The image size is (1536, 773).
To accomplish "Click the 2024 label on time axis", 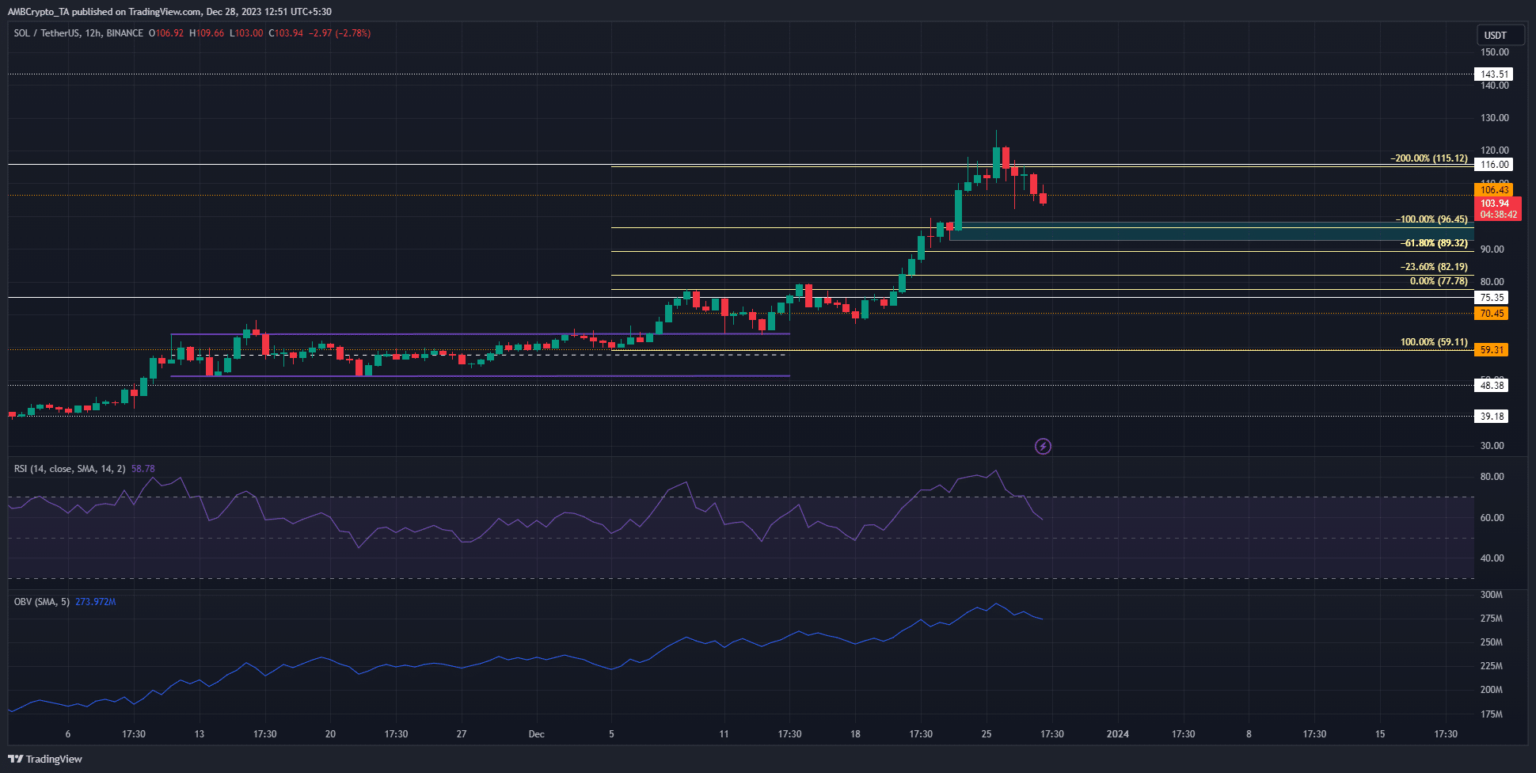I will (1117, 733).
